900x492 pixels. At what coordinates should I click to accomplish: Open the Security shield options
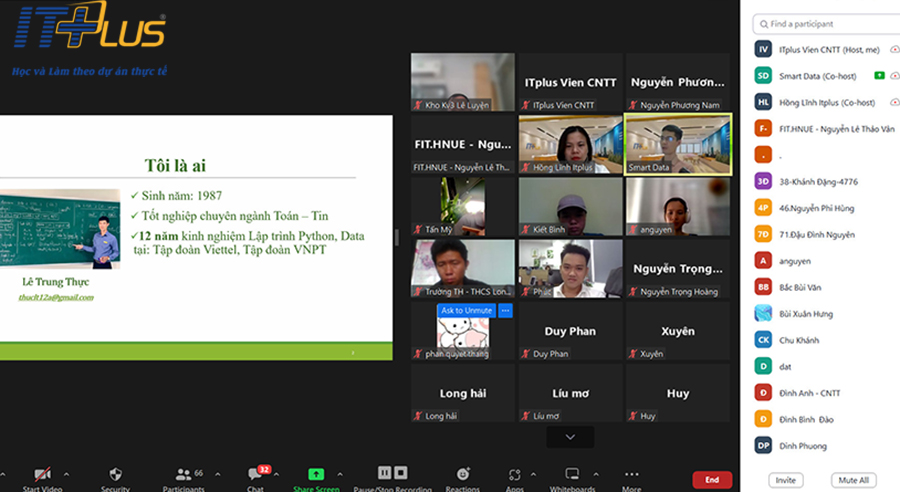pyautogui.click(x=115, y=475)
